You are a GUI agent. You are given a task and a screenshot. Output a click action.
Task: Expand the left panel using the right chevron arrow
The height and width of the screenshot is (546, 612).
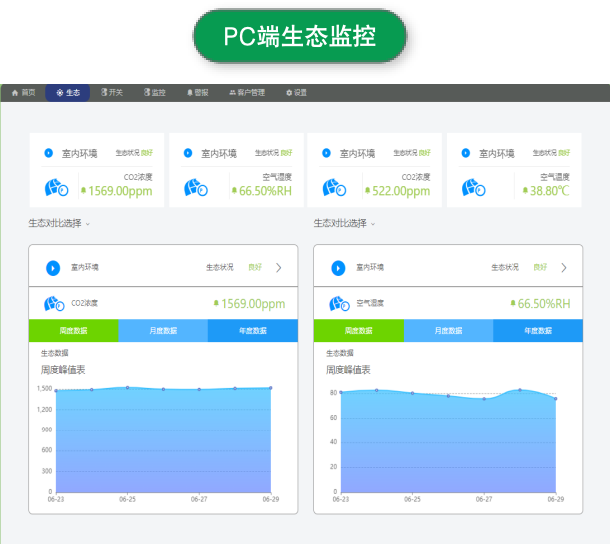pos(278,268)
